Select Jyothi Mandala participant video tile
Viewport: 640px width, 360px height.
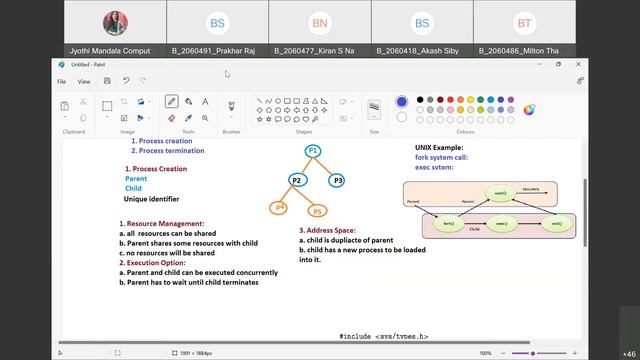(x=115, y=28)
